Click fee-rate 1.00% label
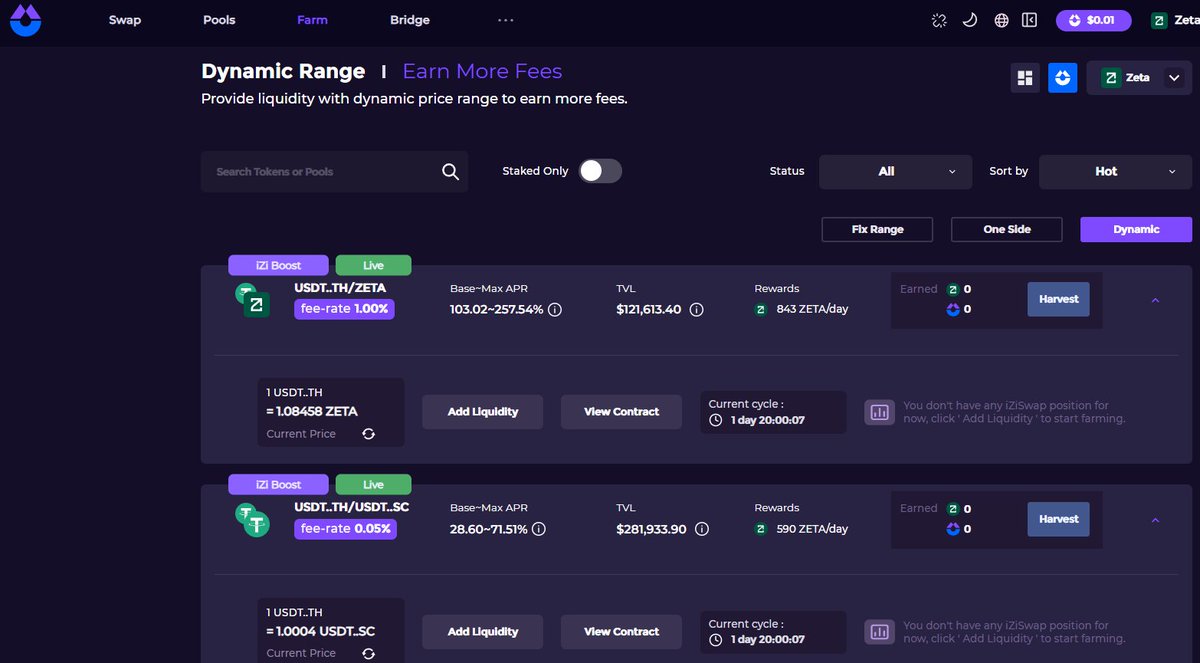This screenshot has width=1200, height=663. click(x=345, y=309)
